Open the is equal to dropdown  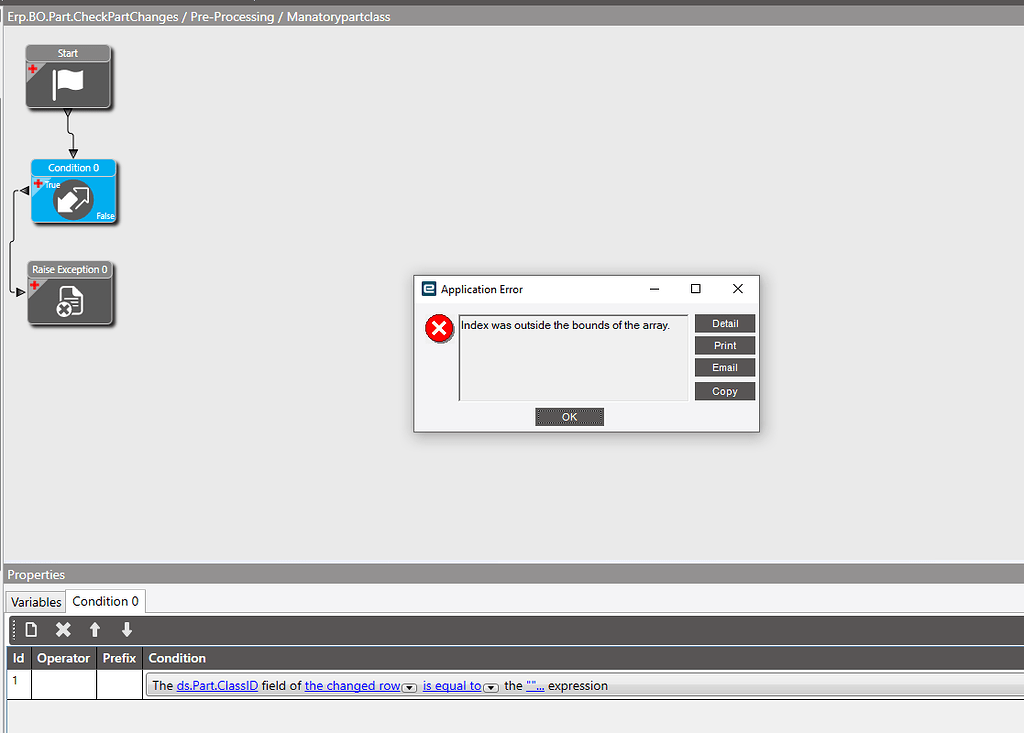[490, 687]
